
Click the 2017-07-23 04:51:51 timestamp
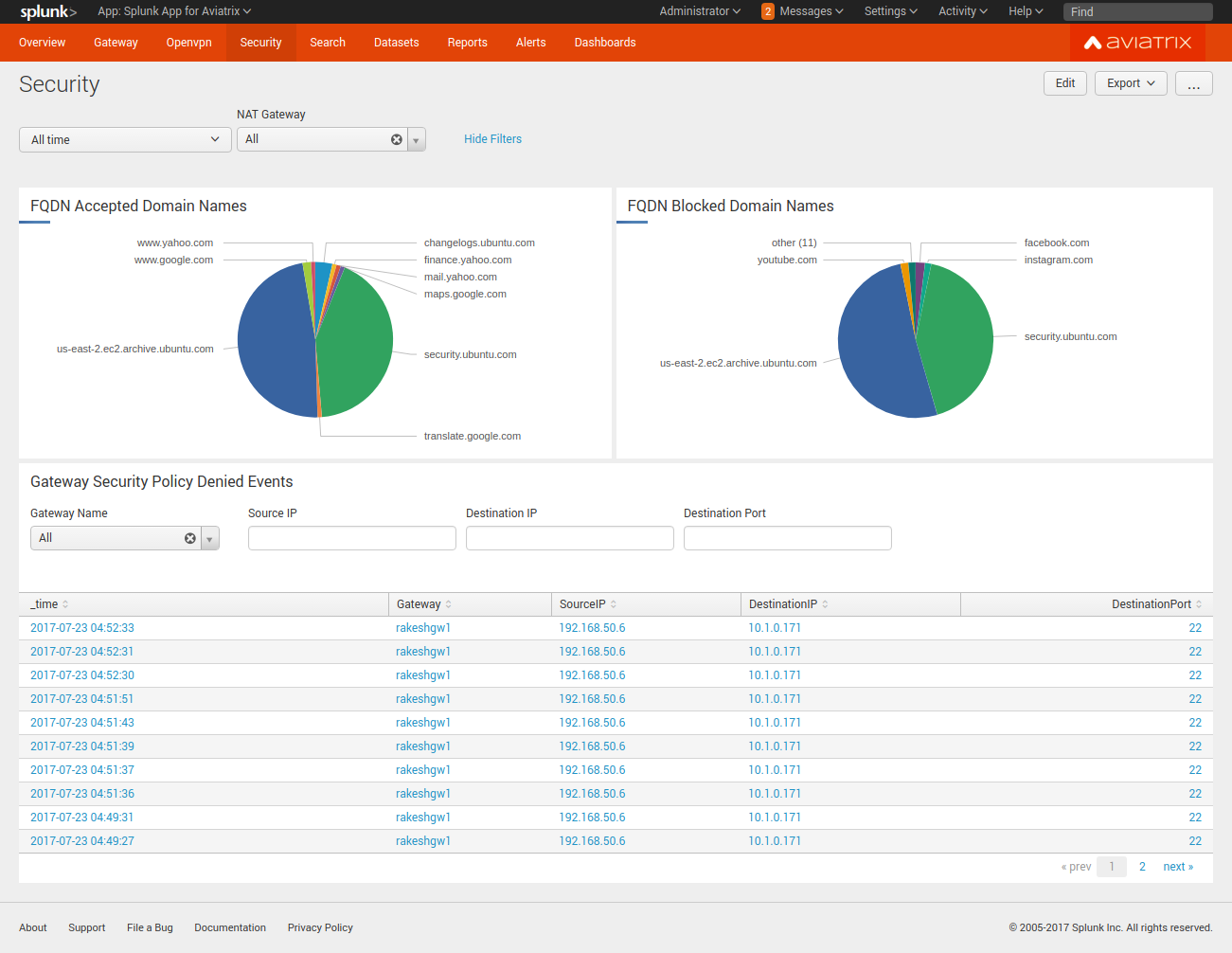tap(82, 699)
